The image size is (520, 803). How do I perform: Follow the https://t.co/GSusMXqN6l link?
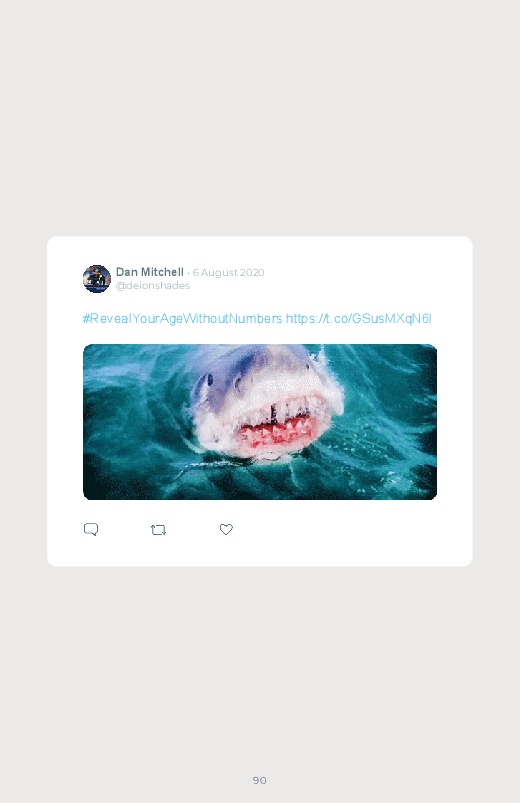coord(359,319)
